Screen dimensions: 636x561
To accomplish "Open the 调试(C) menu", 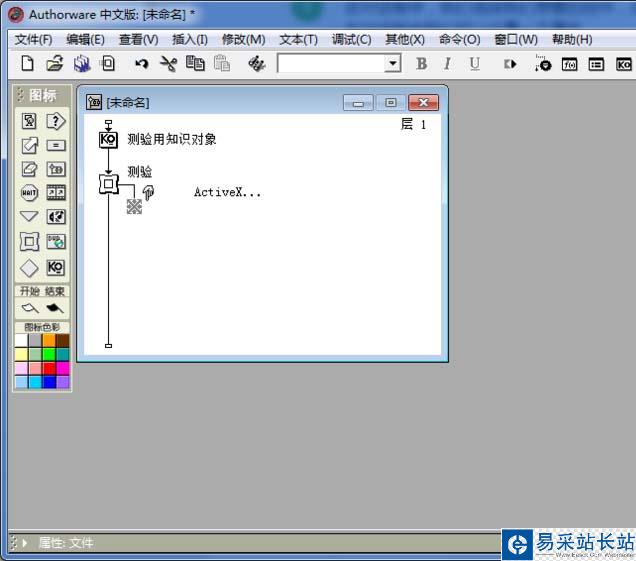I will coord(352,40).
